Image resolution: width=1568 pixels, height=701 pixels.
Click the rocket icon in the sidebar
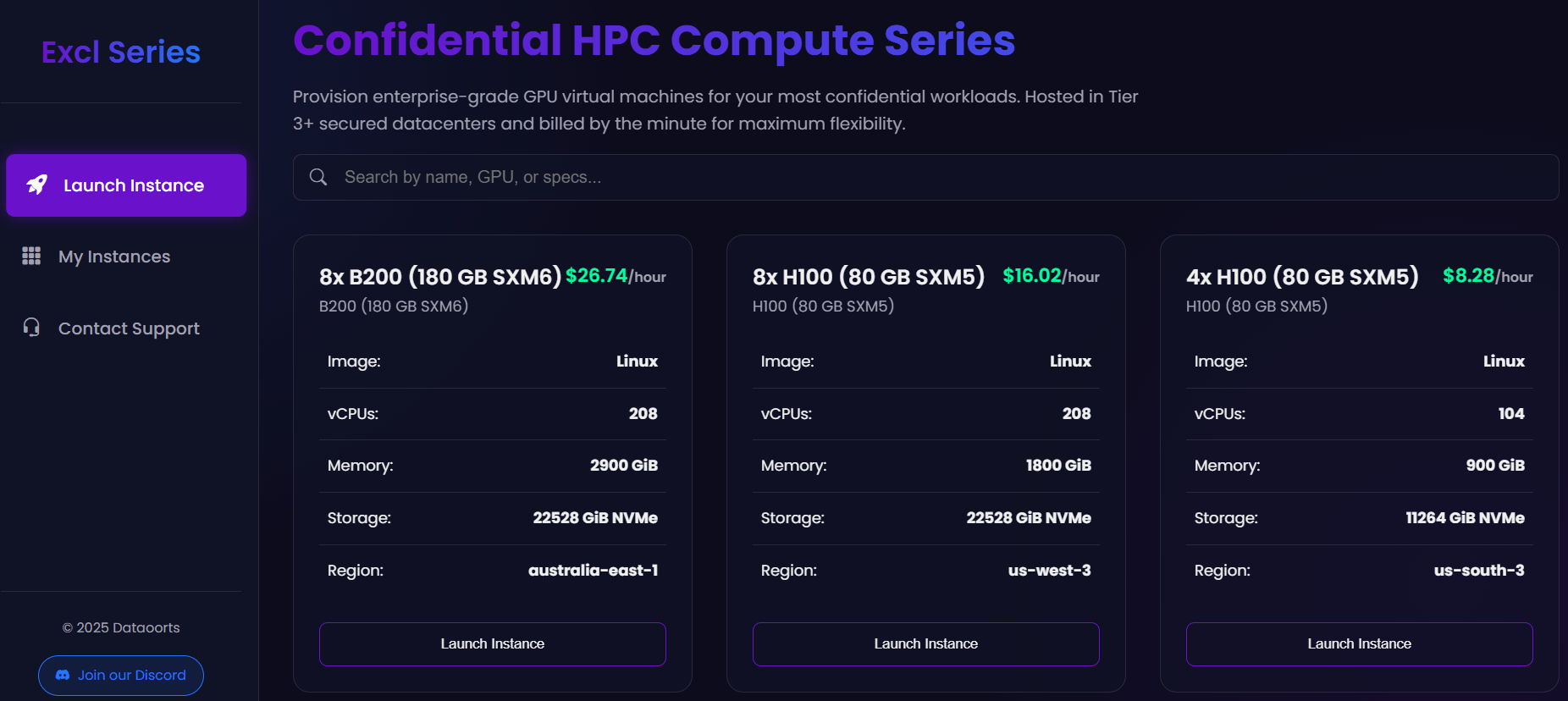click(37, 185)
